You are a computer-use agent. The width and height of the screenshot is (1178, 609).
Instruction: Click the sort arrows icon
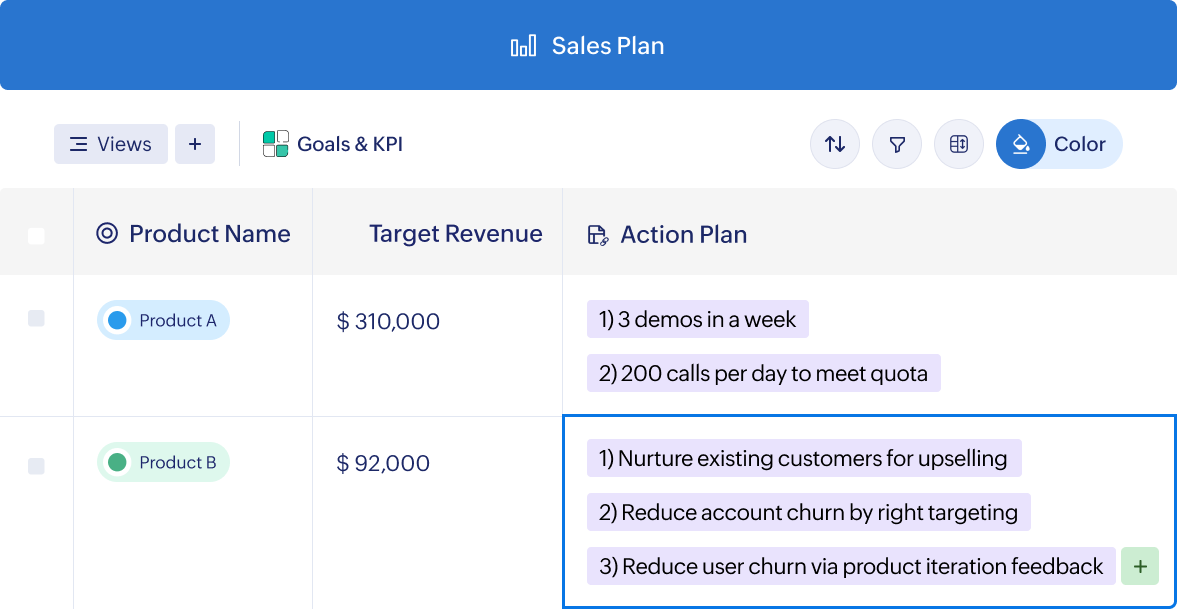click(x=835, y=145)
